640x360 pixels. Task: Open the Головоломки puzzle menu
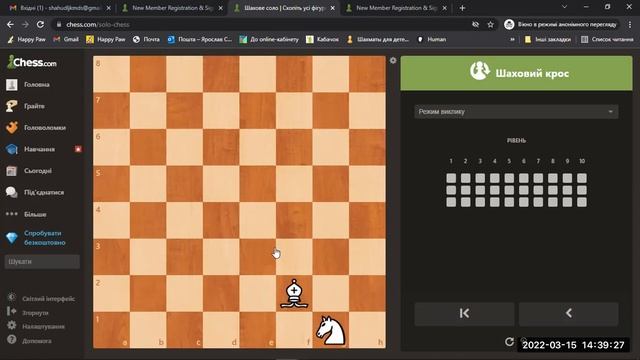(x=36, y=128)
